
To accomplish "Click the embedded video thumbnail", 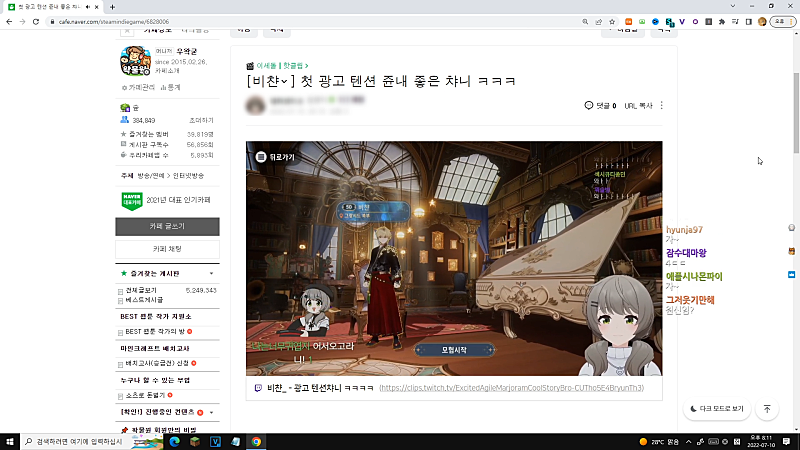I will pos(454,259).
